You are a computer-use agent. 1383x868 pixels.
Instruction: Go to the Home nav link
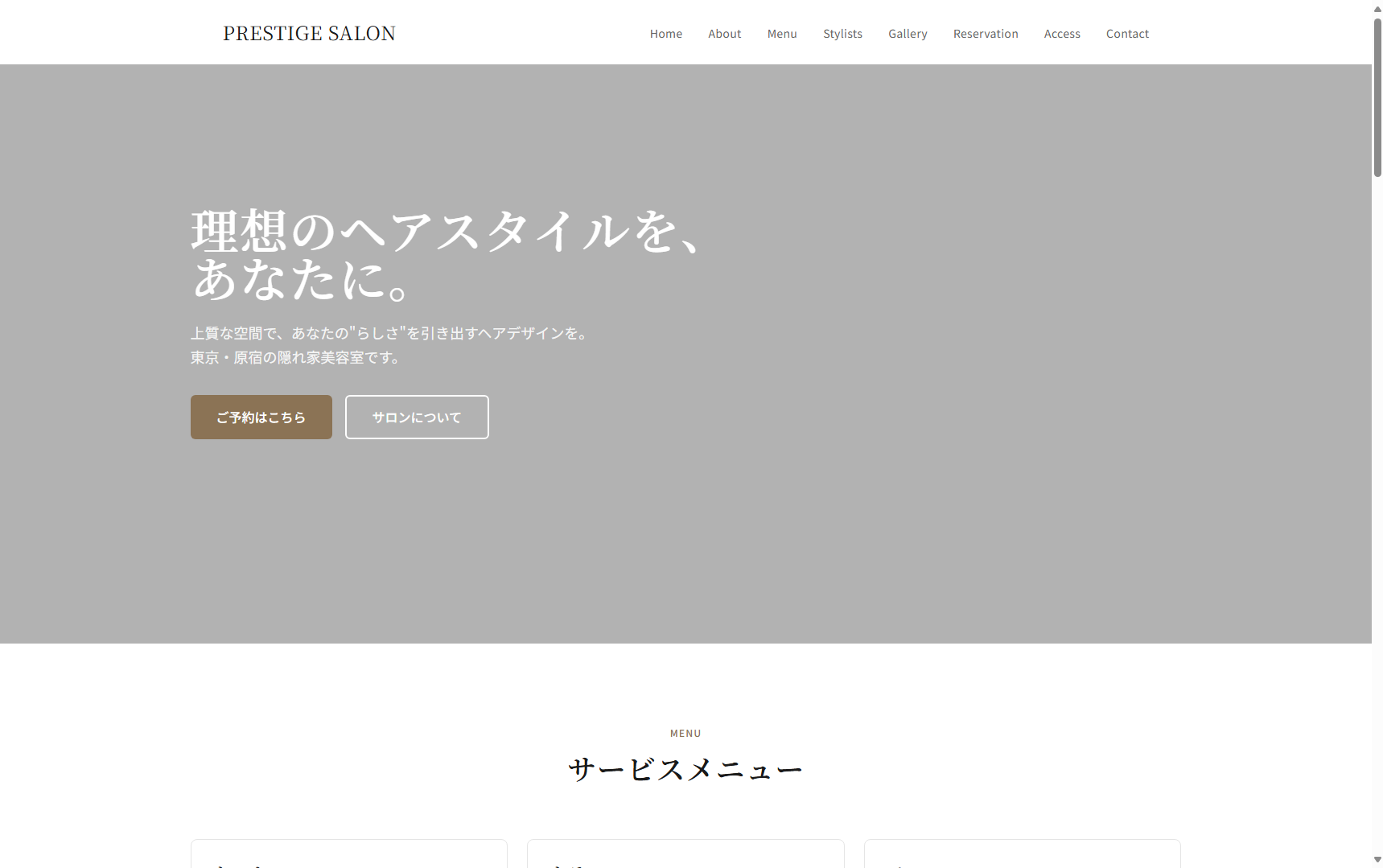tap(665, 34)
